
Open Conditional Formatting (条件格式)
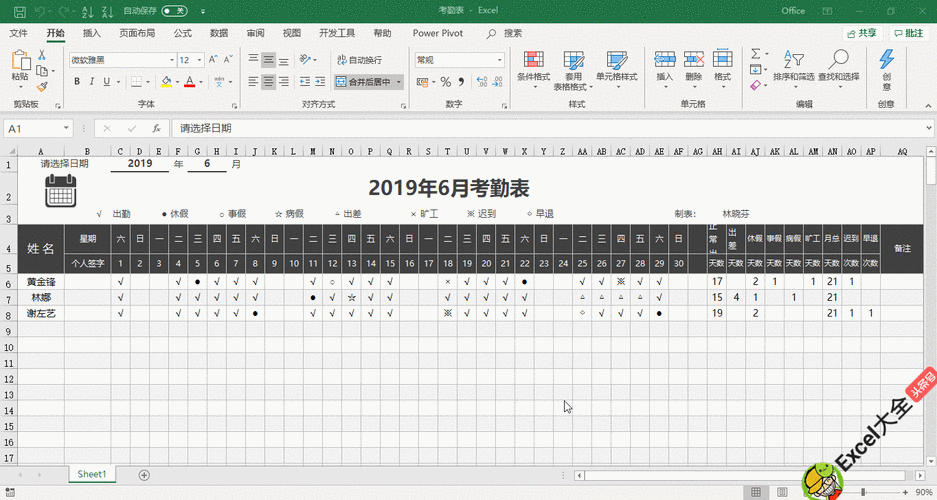coord(533,69)
